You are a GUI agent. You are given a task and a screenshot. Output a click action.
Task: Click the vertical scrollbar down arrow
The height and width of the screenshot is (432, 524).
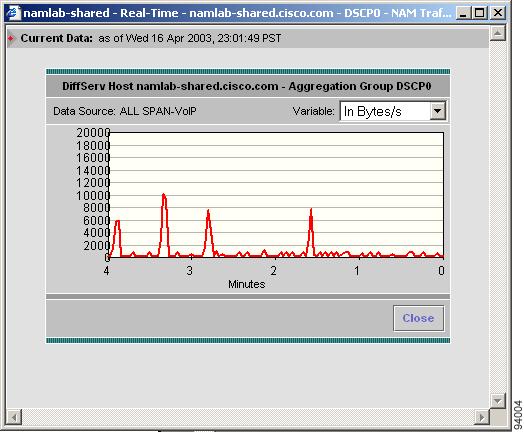(x=498, y=400)
